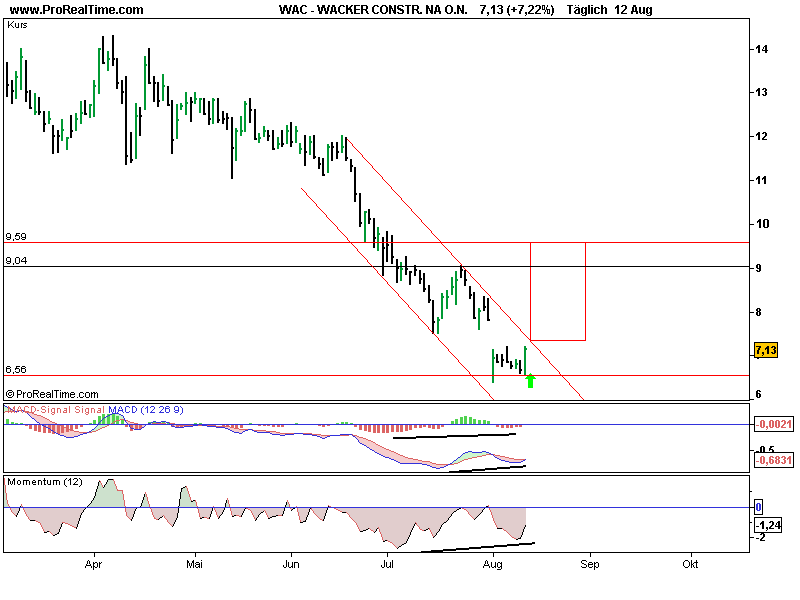Viewport: 800px width, 600px height.
Task: Select the Sep month label on time axis
Action: [590, 565]
